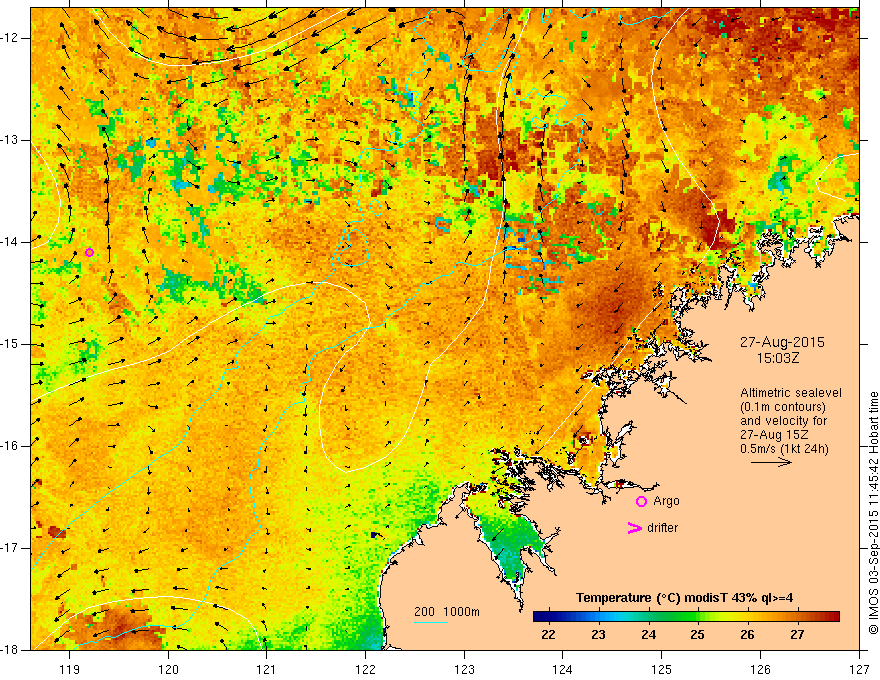Click the longitude axis label '123'
This screenshot has height=680, width=880.
464,669
